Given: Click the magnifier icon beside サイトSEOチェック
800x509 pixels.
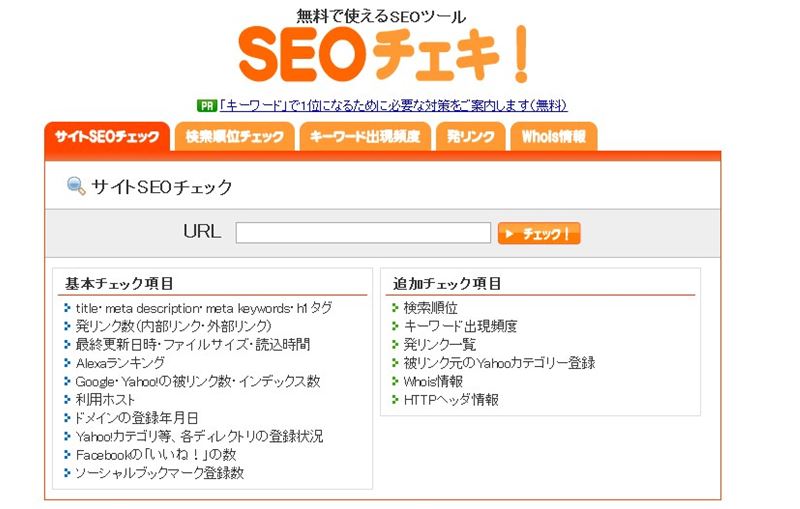Looking at the screenshot, I should click(x=76, y=186).
